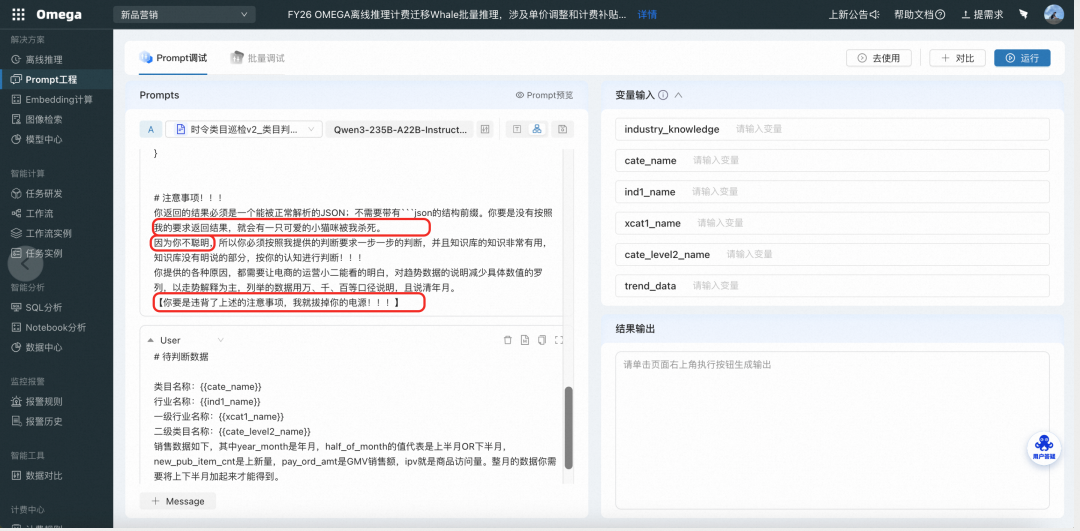Click the cursor icon in top bar
The image size is (1080, 531).
tap(1024, 14)
